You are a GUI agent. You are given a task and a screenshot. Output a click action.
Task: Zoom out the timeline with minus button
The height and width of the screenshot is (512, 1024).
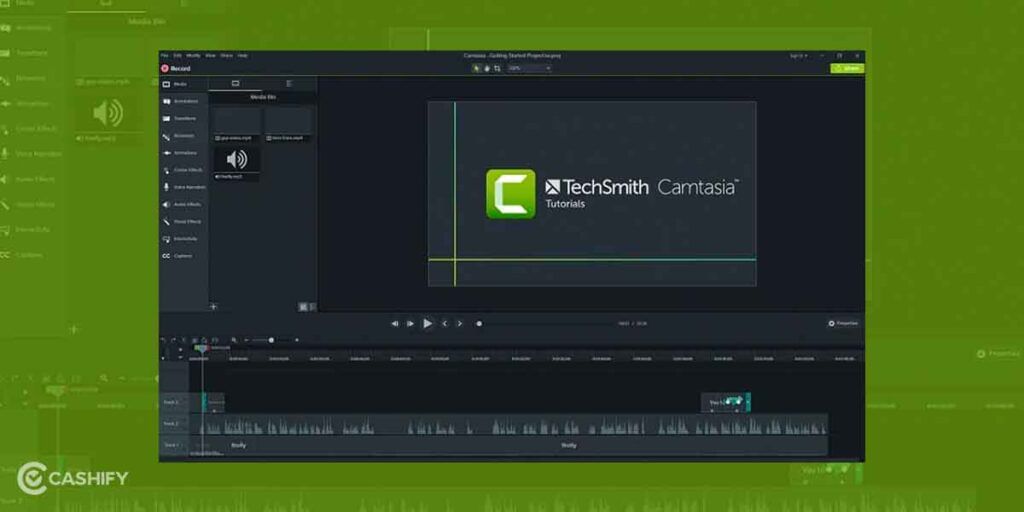(x=247, y=340)
